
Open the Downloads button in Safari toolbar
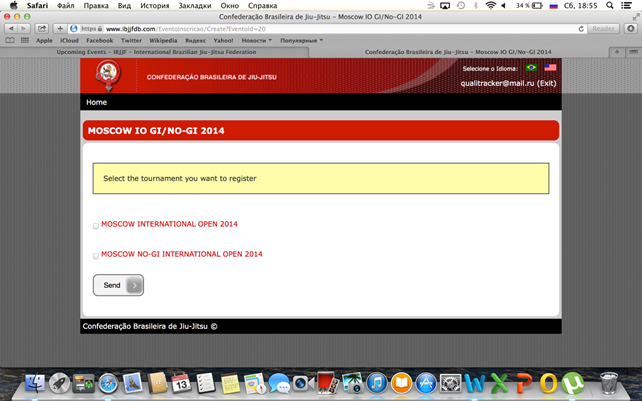tap(631, 29)
